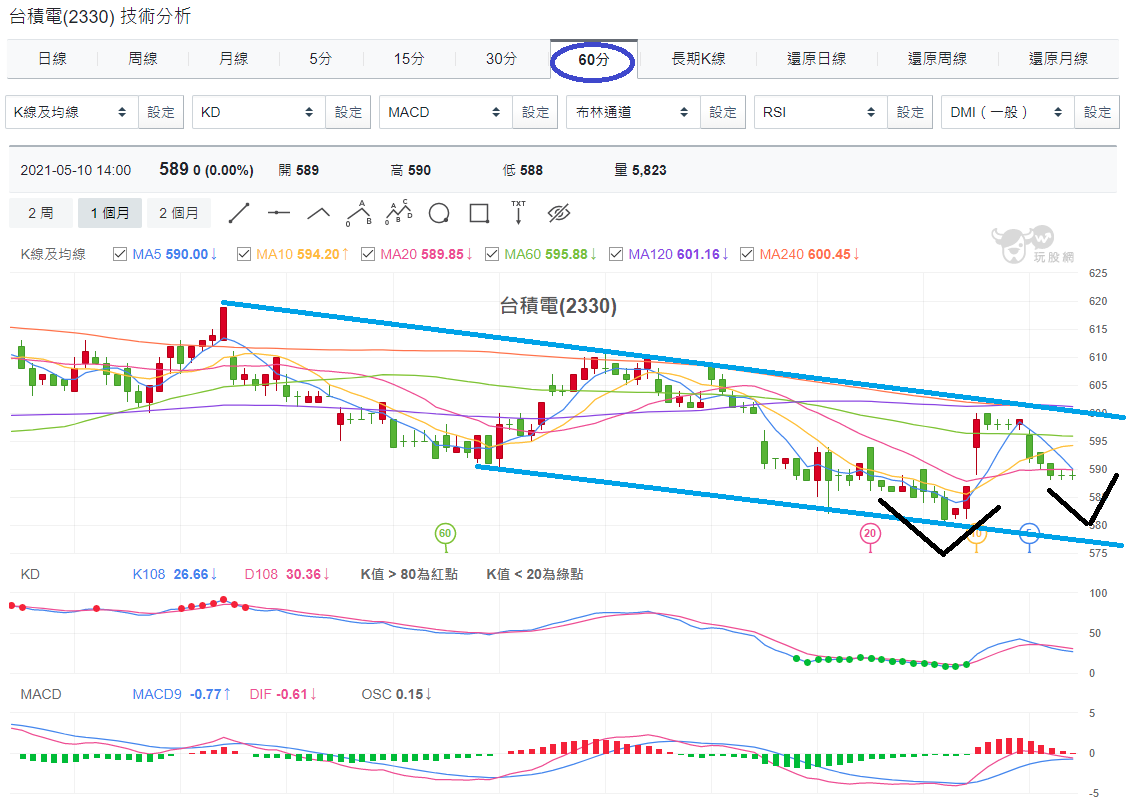Screen dimensions: 1132x806
Task: Click the pink 20 marker on chart
Action: tap(870, 534)
